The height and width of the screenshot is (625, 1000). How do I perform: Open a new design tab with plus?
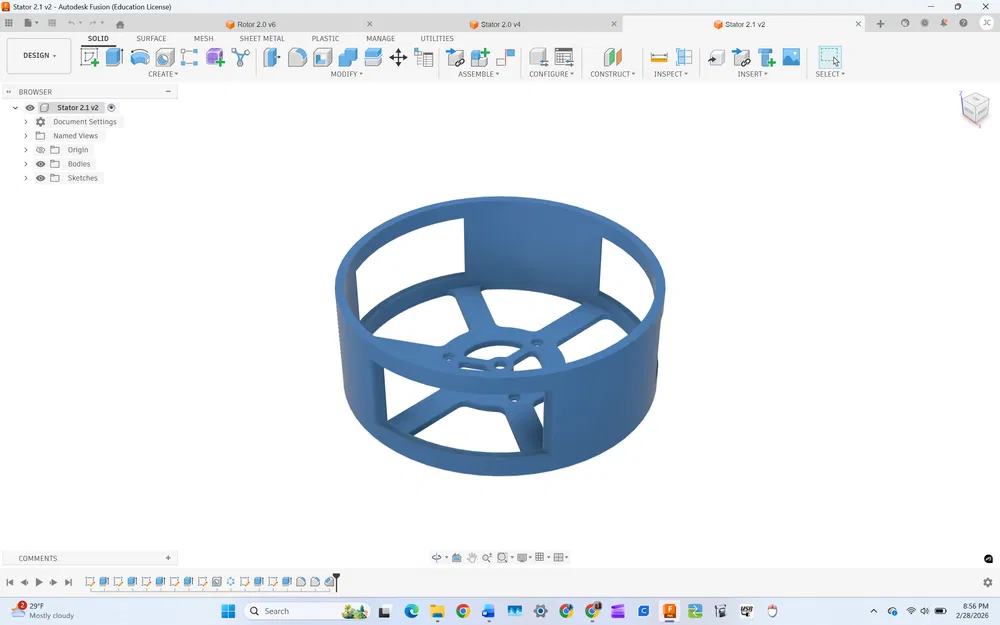coord(880,24)
